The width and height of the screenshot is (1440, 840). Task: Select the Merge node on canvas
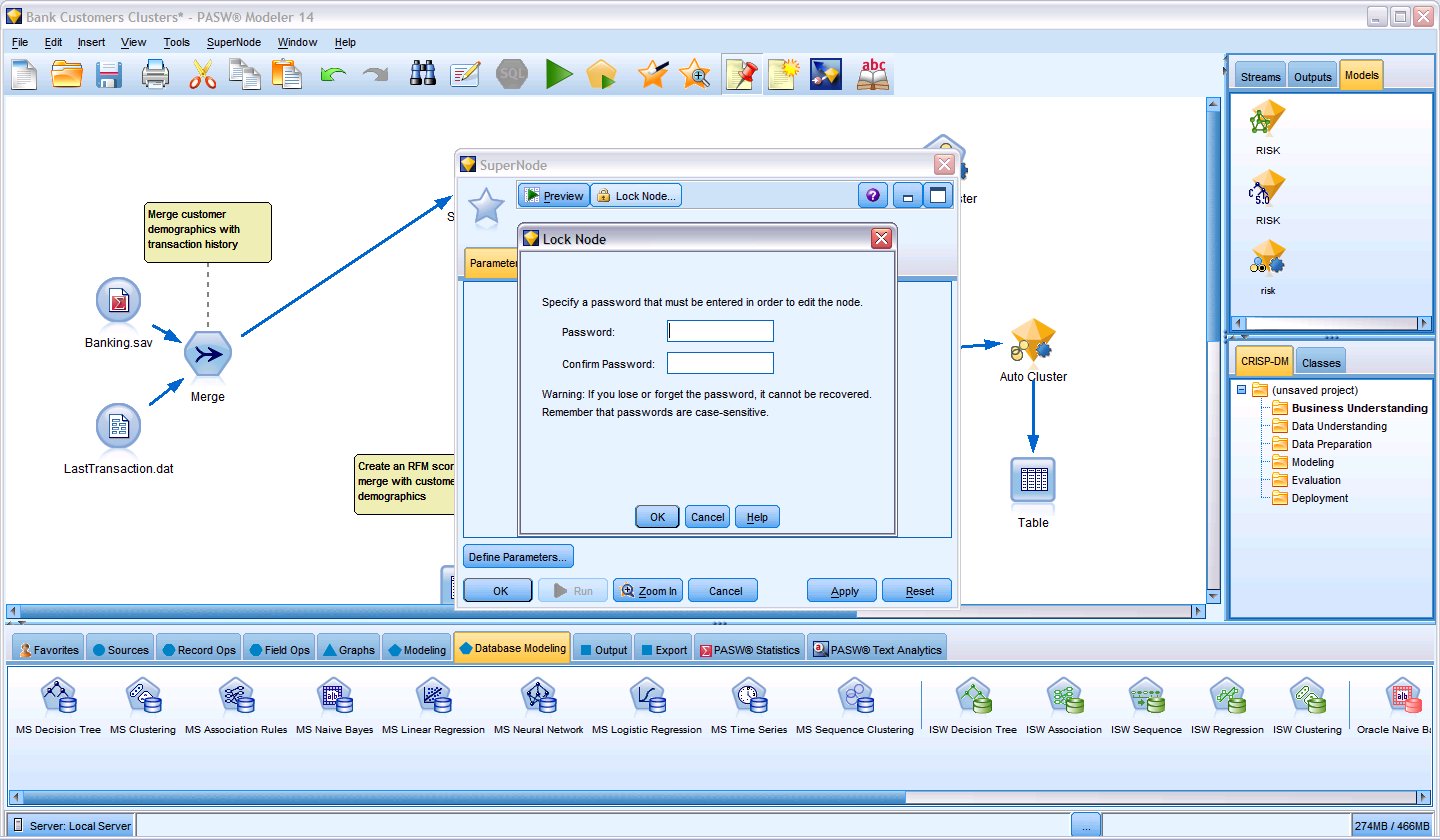point(208,353)
